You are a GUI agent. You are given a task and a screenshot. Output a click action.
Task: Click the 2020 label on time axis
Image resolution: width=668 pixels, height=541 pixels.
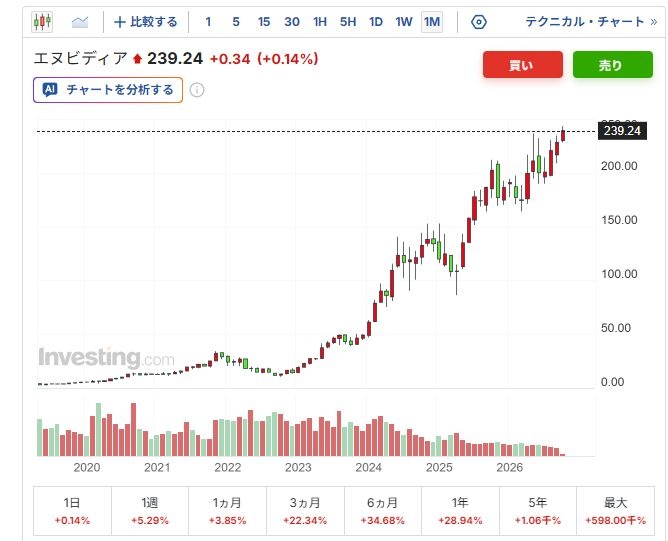tap(86, 467)
